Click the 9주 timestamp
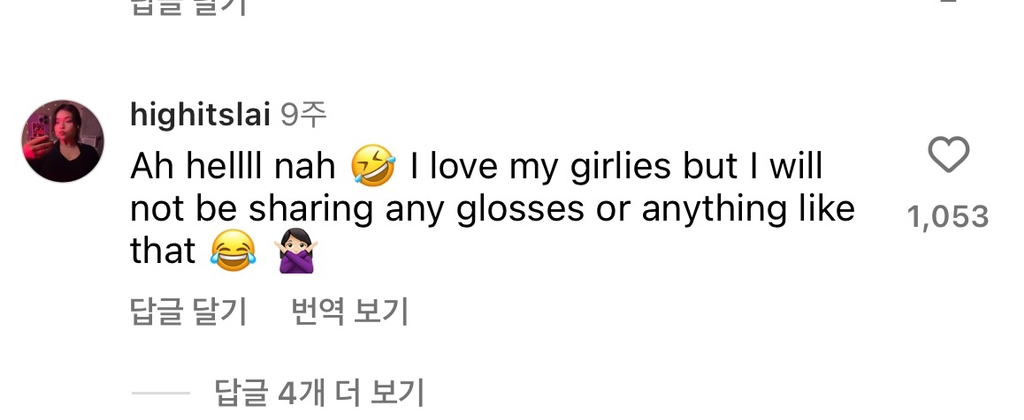This screenshot has width=1024, height=420. pyautogui.click(x=303, y=116)
